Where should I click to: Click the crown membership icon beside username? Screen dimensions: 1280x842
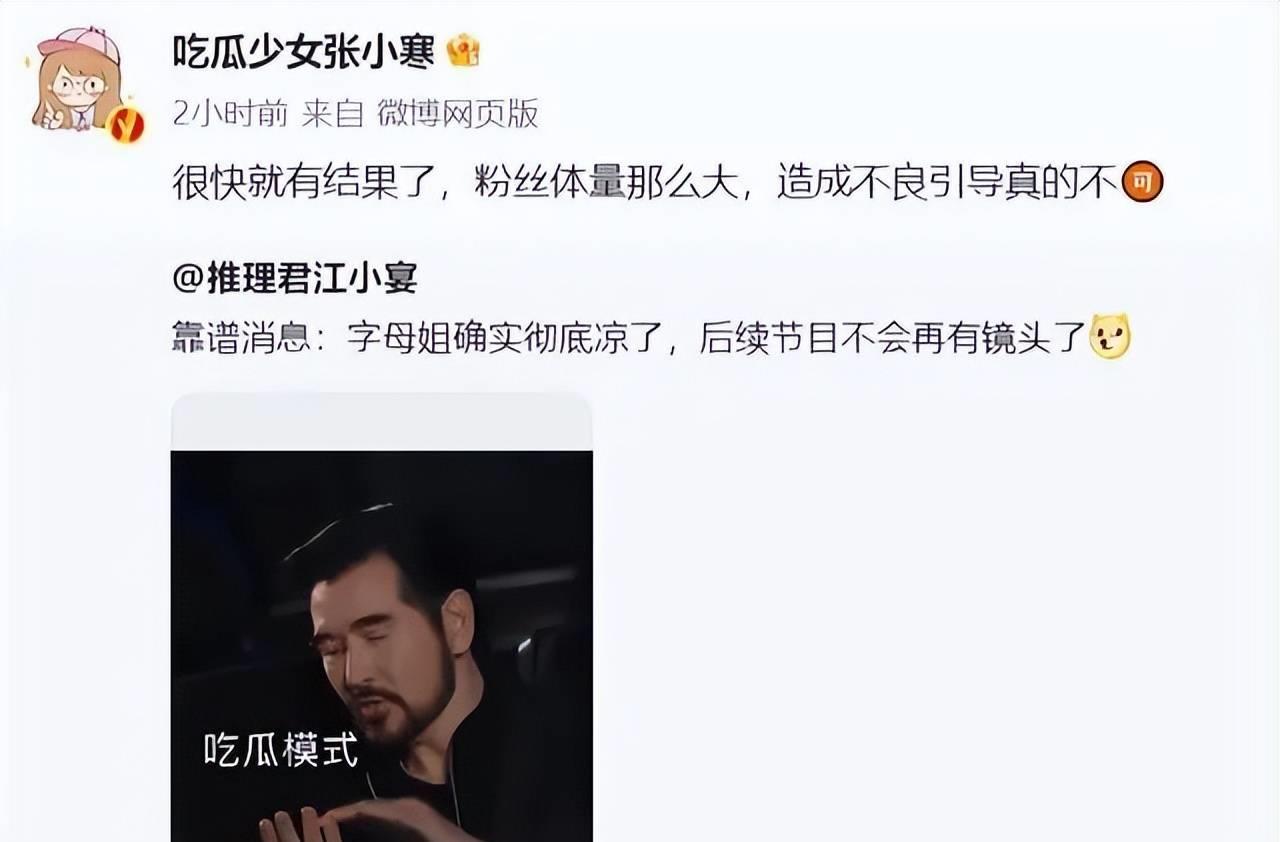(463, 52)
